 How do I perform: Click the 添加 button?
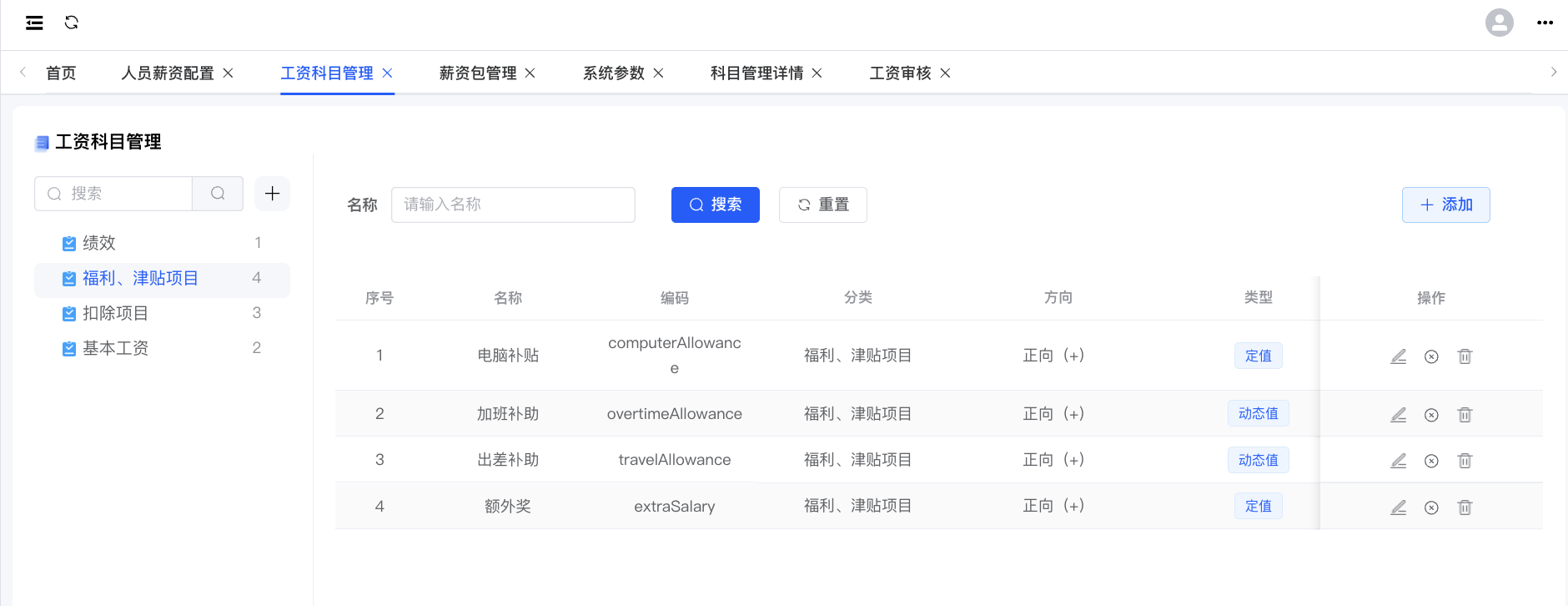point(1446,205)
